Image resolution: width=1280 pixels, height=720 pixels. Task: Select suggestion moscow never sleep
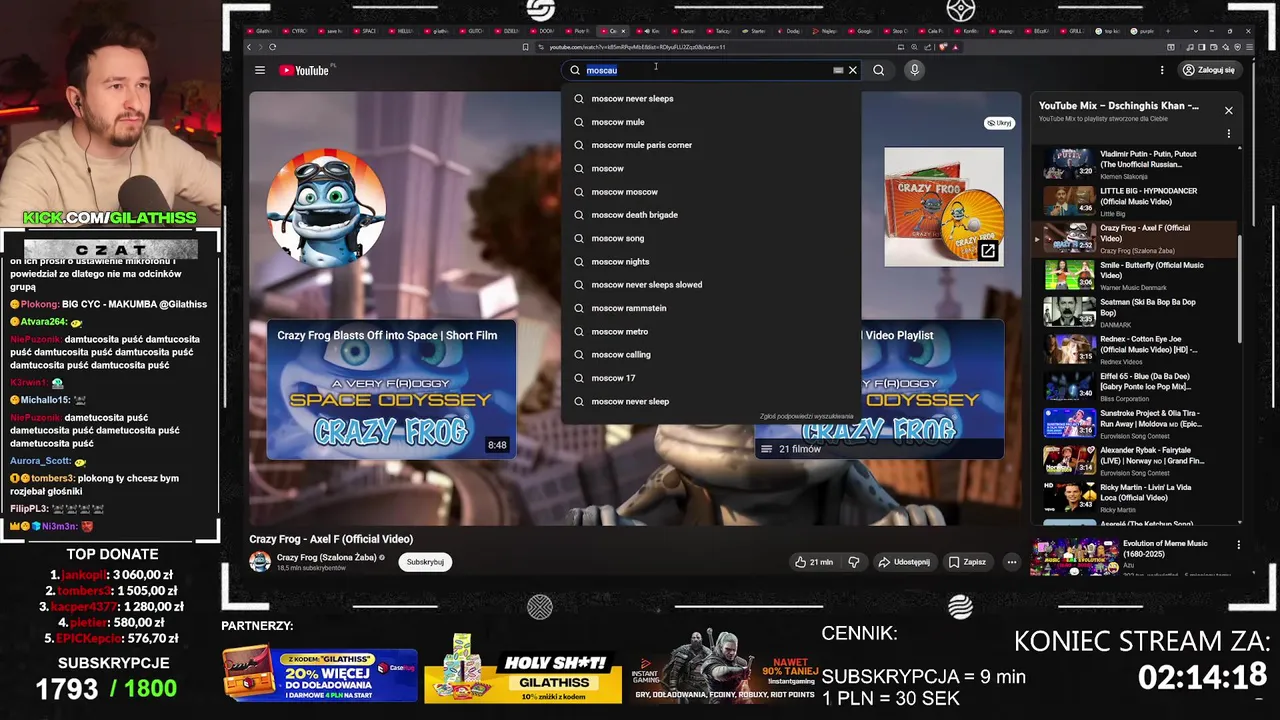coord(711,401)
